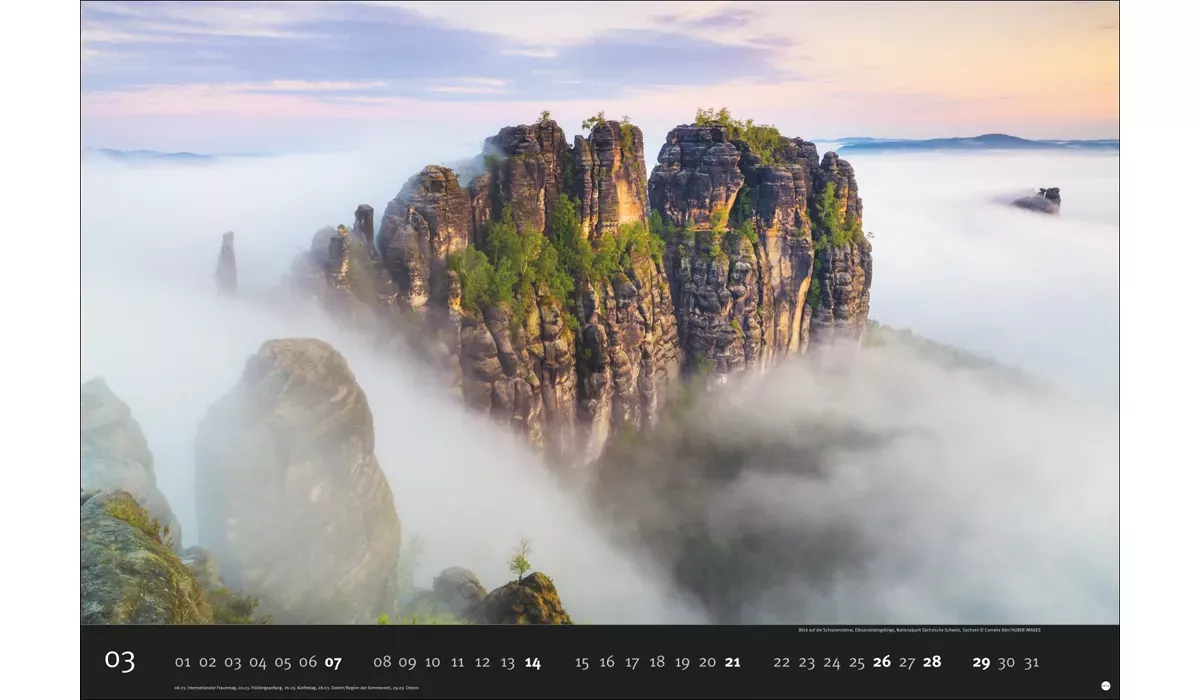Select date 12 in the calendar strip
Screen dimensions: 1200x700
click(x=482, y=662)
